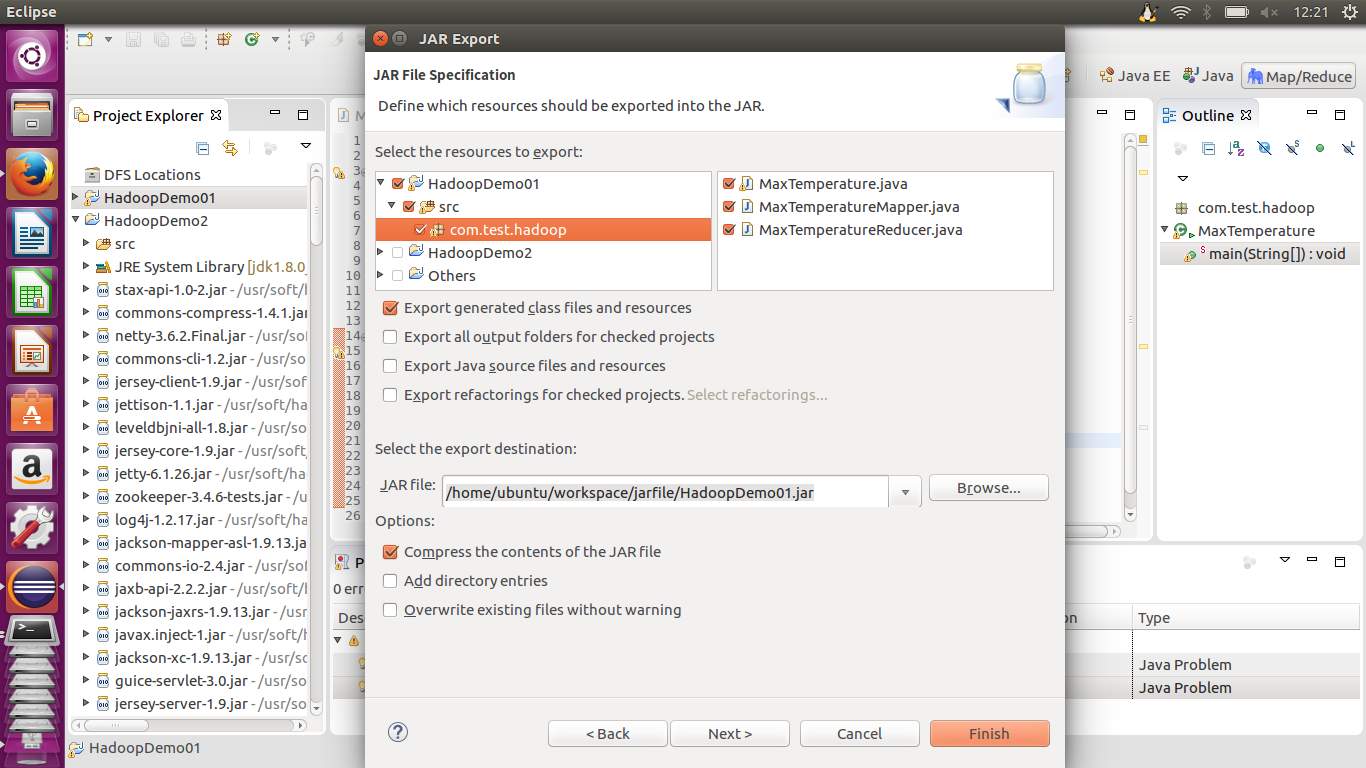Open Ubuntu Dash from the launcher

tap(32, 58)
